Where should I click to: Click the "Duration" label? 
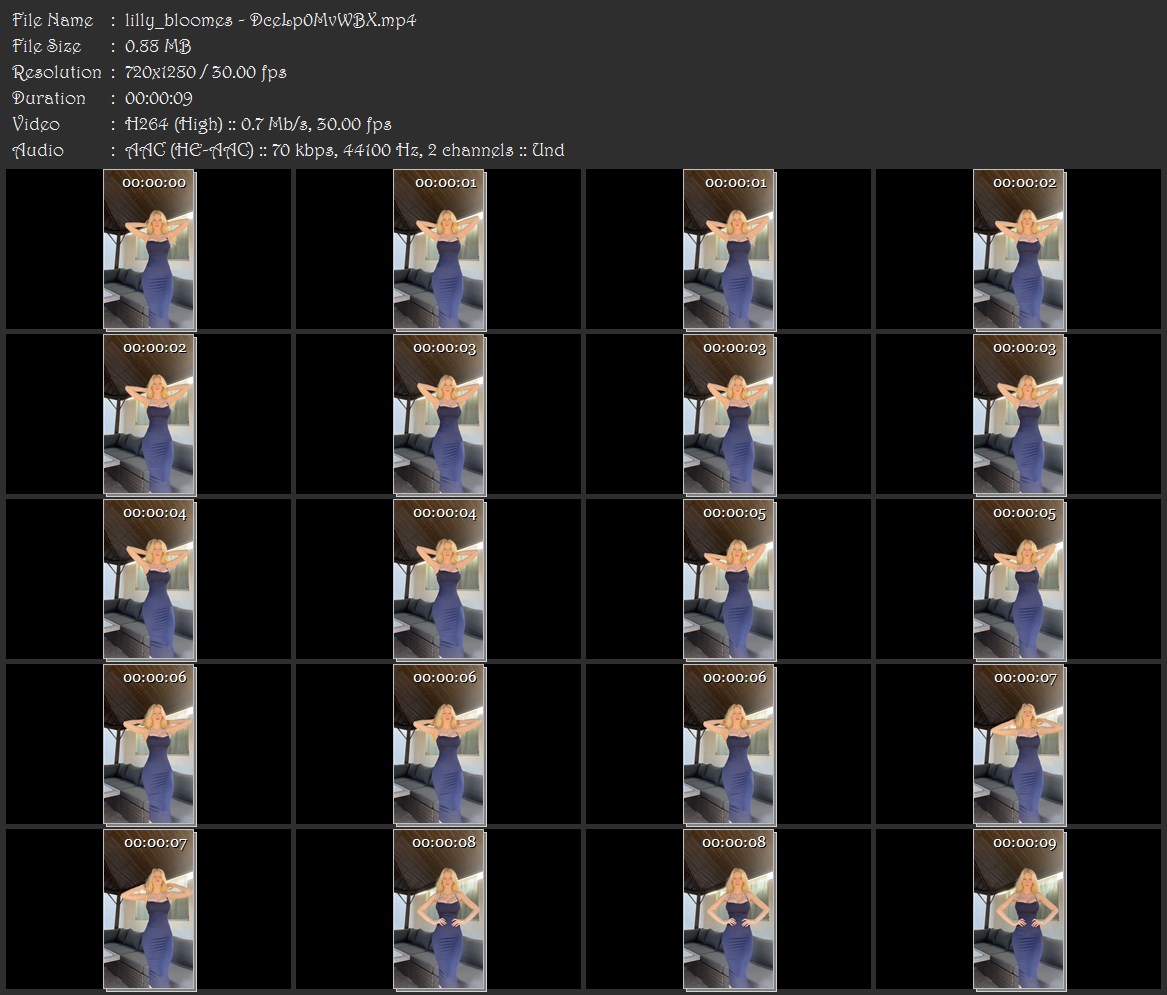48,98
